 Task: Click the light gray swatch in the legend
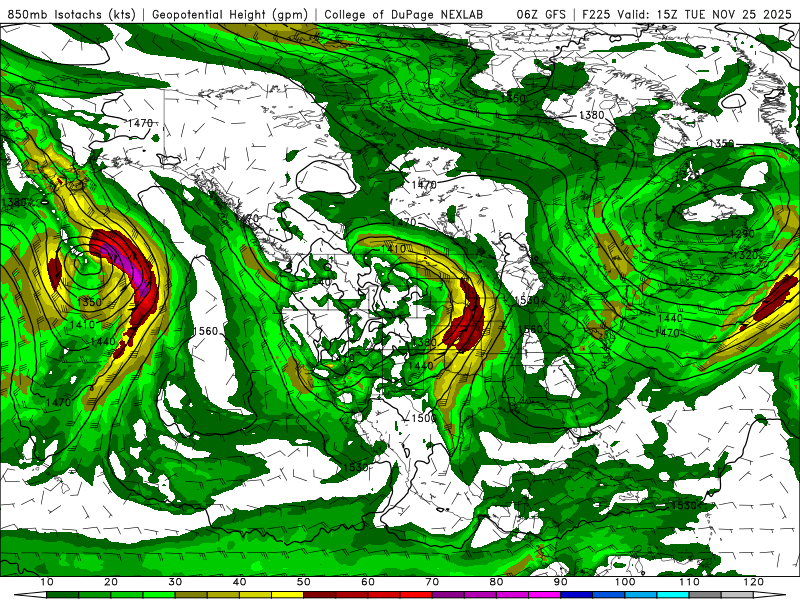pyautogui.click(x=737, y=595)
